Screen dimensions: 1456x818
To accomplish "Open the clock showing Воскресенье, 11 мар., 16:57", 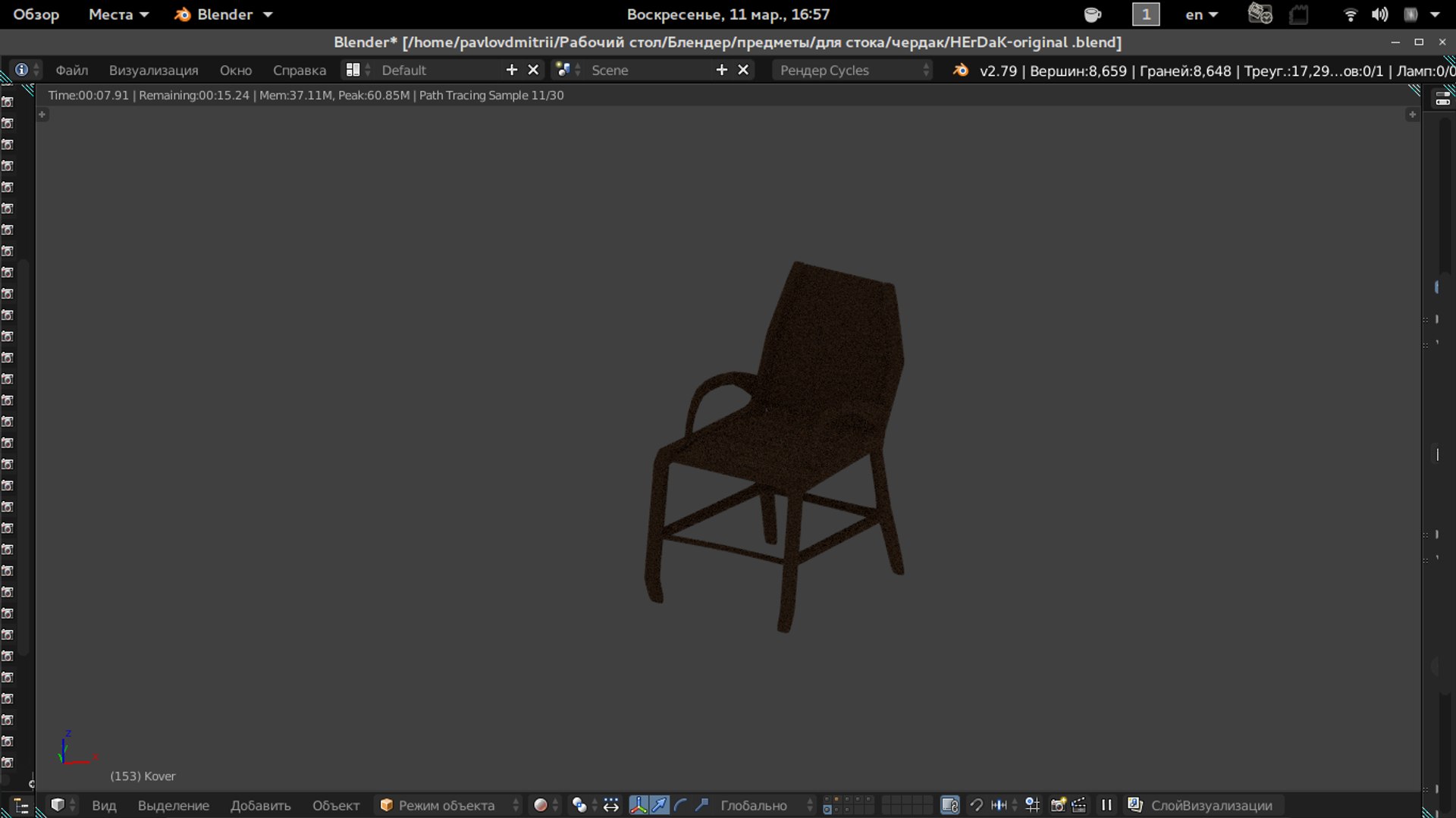I will click(x=728, y=14).
